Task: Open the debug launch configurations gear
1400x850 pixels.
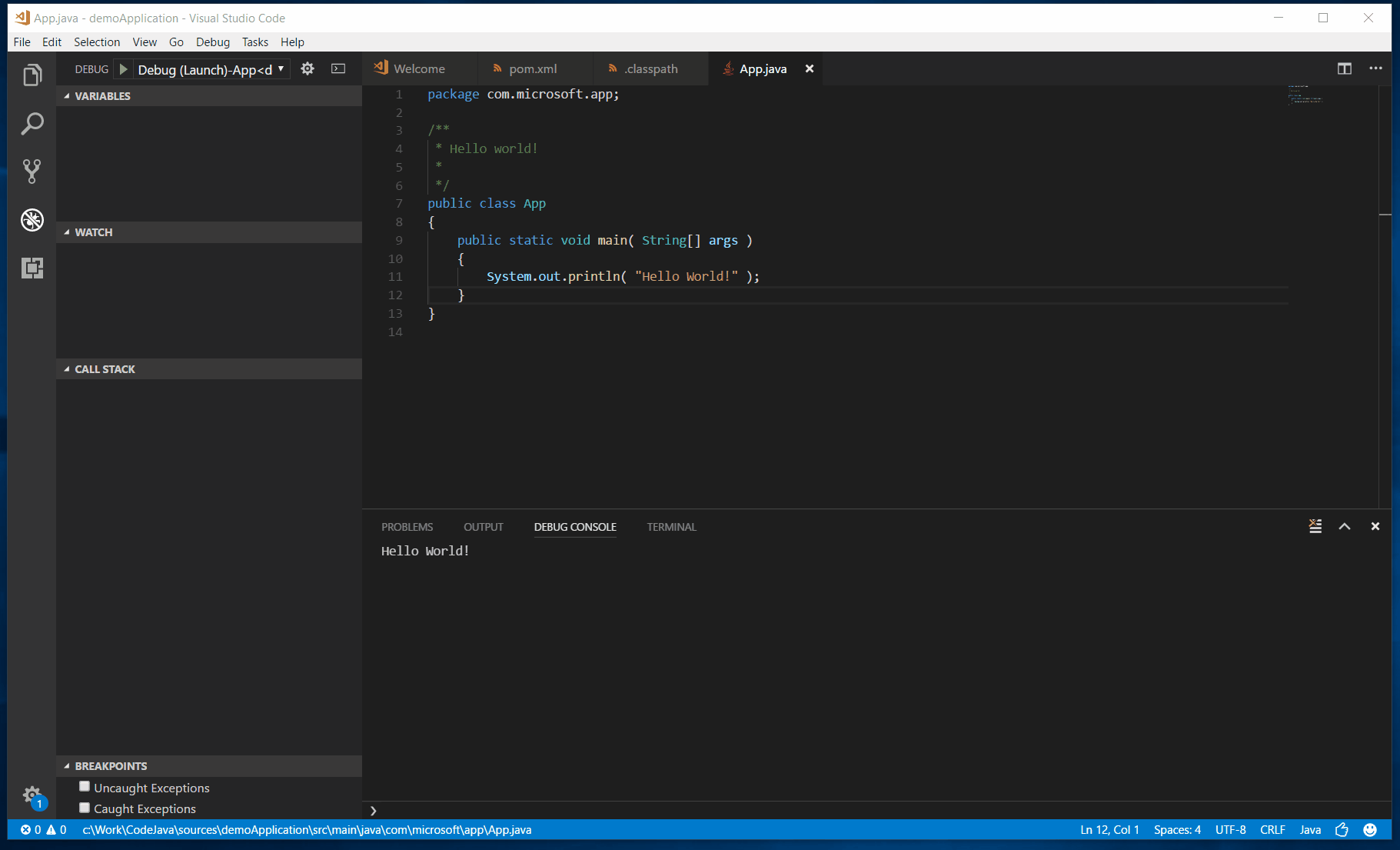Action: point(307,68)
